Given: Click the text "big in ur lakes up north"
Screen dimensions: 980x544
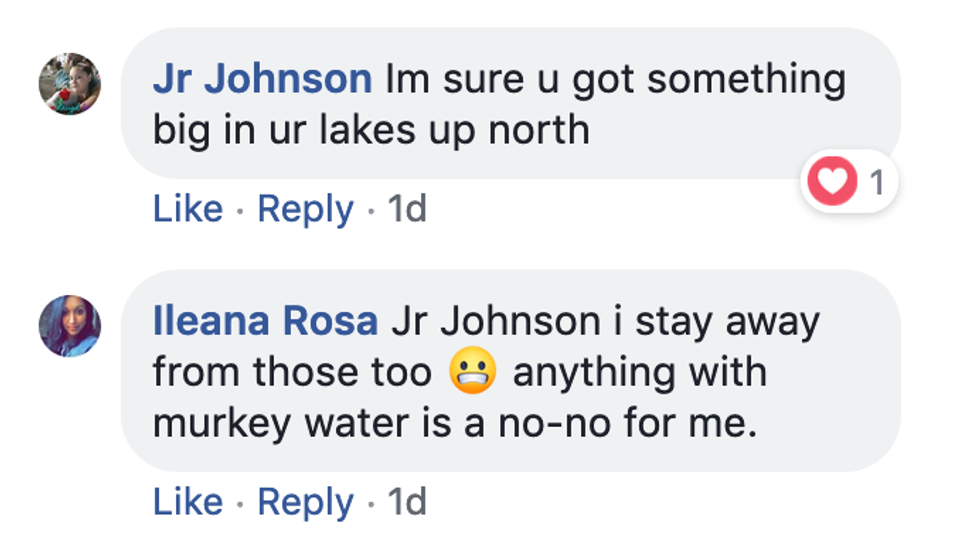Looking at the screenshot, I should pos(371,131).
